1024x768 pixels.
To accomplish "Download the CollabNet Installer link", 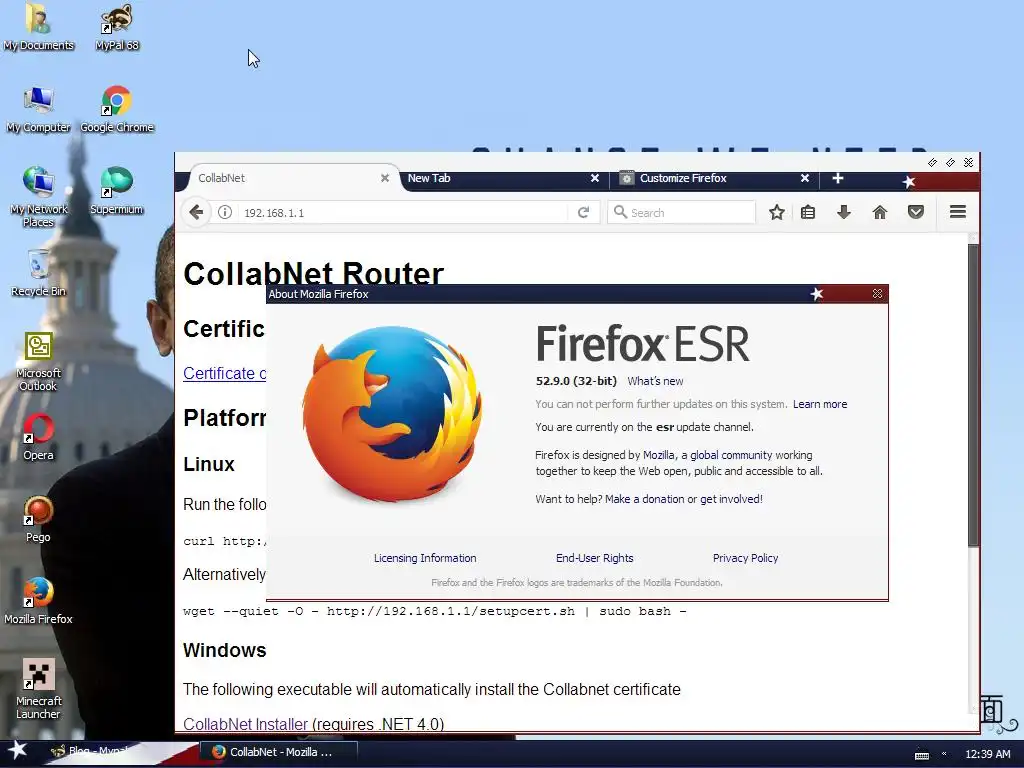I will [246, 724].
